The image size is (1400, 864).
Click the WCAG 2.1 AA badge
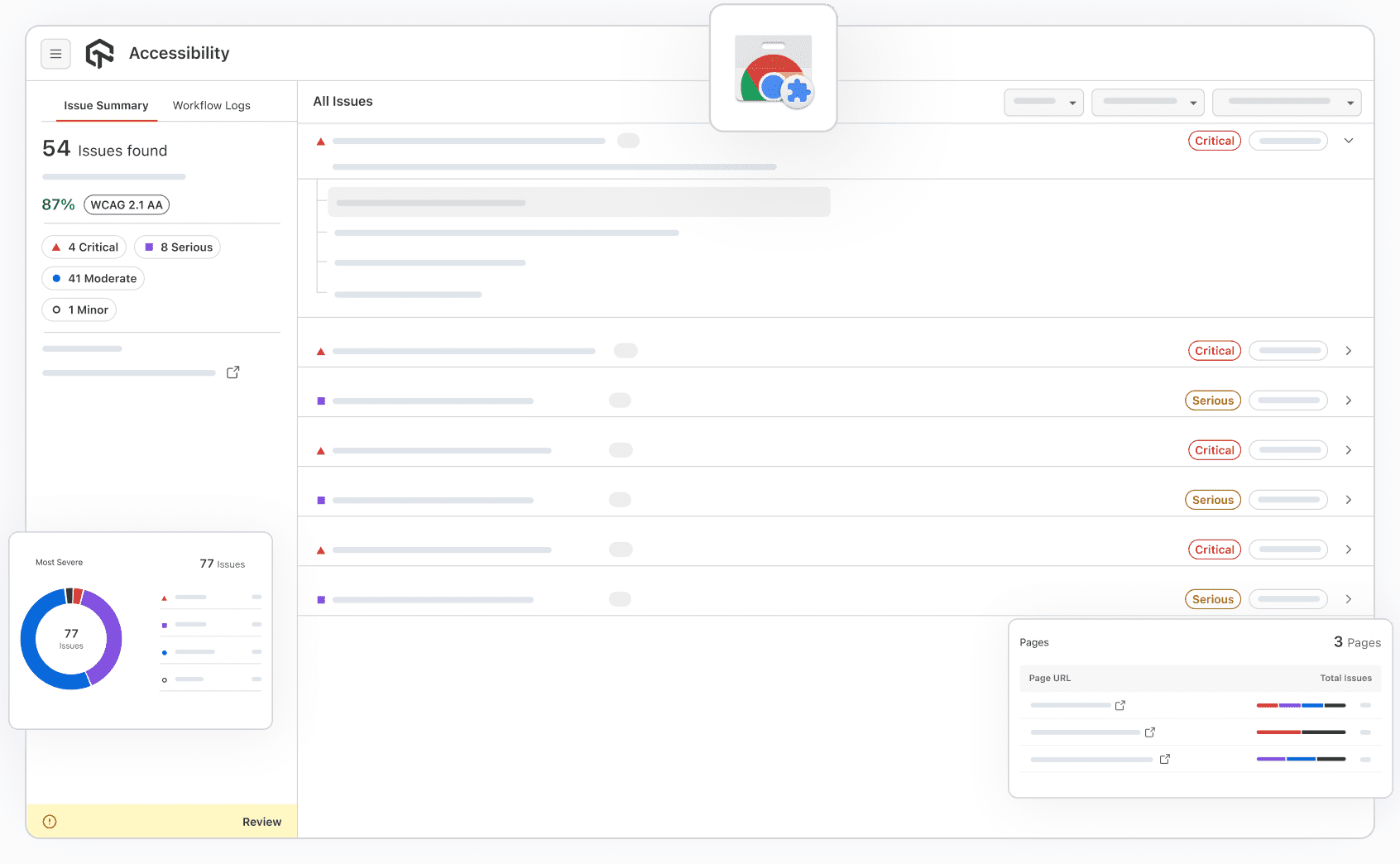pyautogui.click(x=126, y=204)
